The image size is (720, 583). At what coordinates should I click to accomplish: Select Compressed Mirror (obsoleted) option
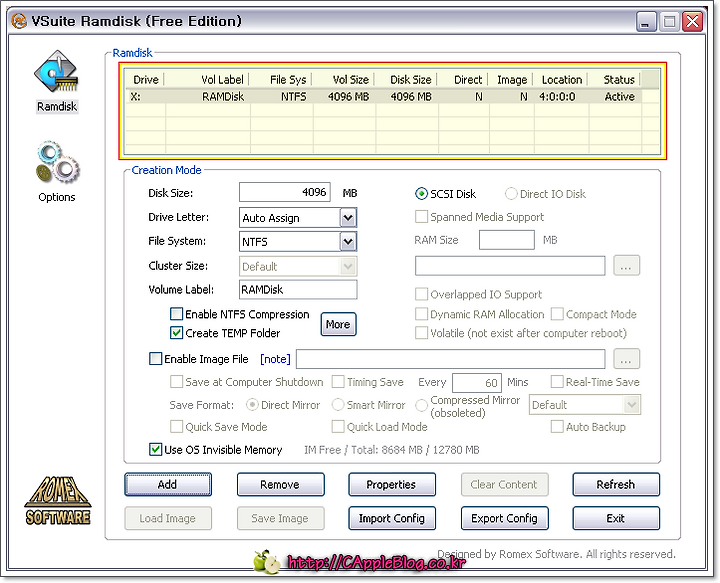pyautogui.click(x=421, y=406)
